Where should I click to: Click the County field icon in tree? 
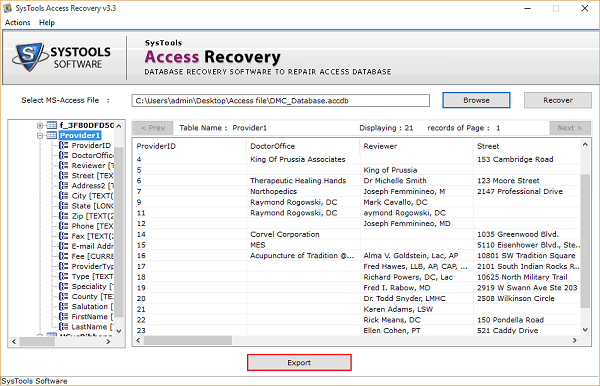click(64, 296)
